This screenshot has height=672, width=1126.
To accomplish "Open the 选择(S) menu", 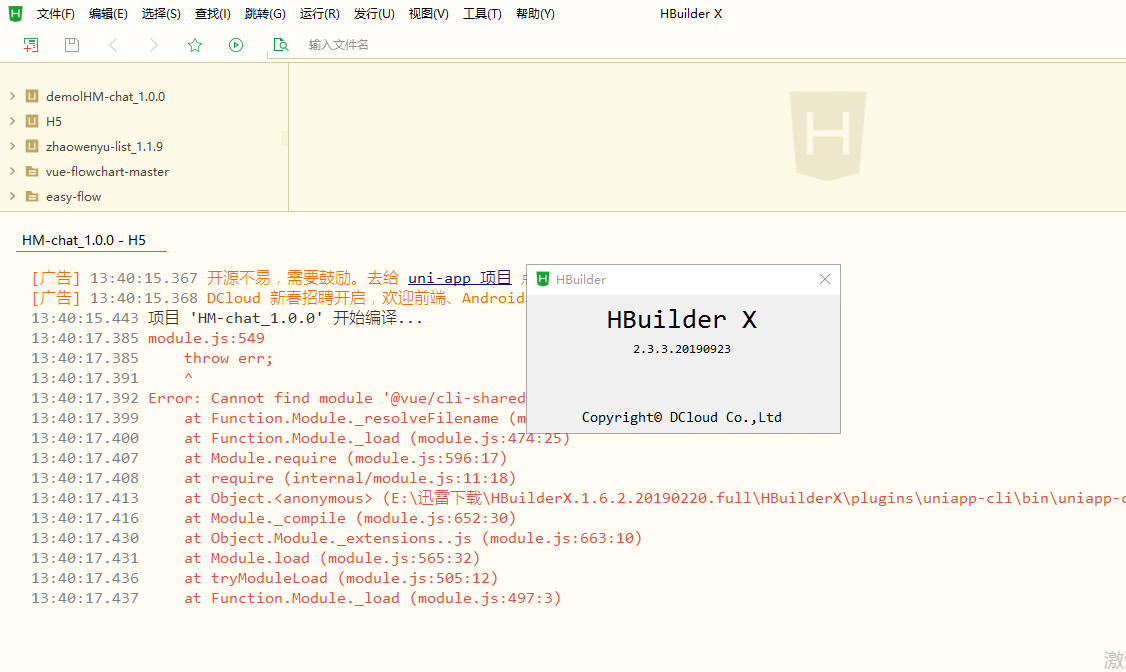I will 161,14.
